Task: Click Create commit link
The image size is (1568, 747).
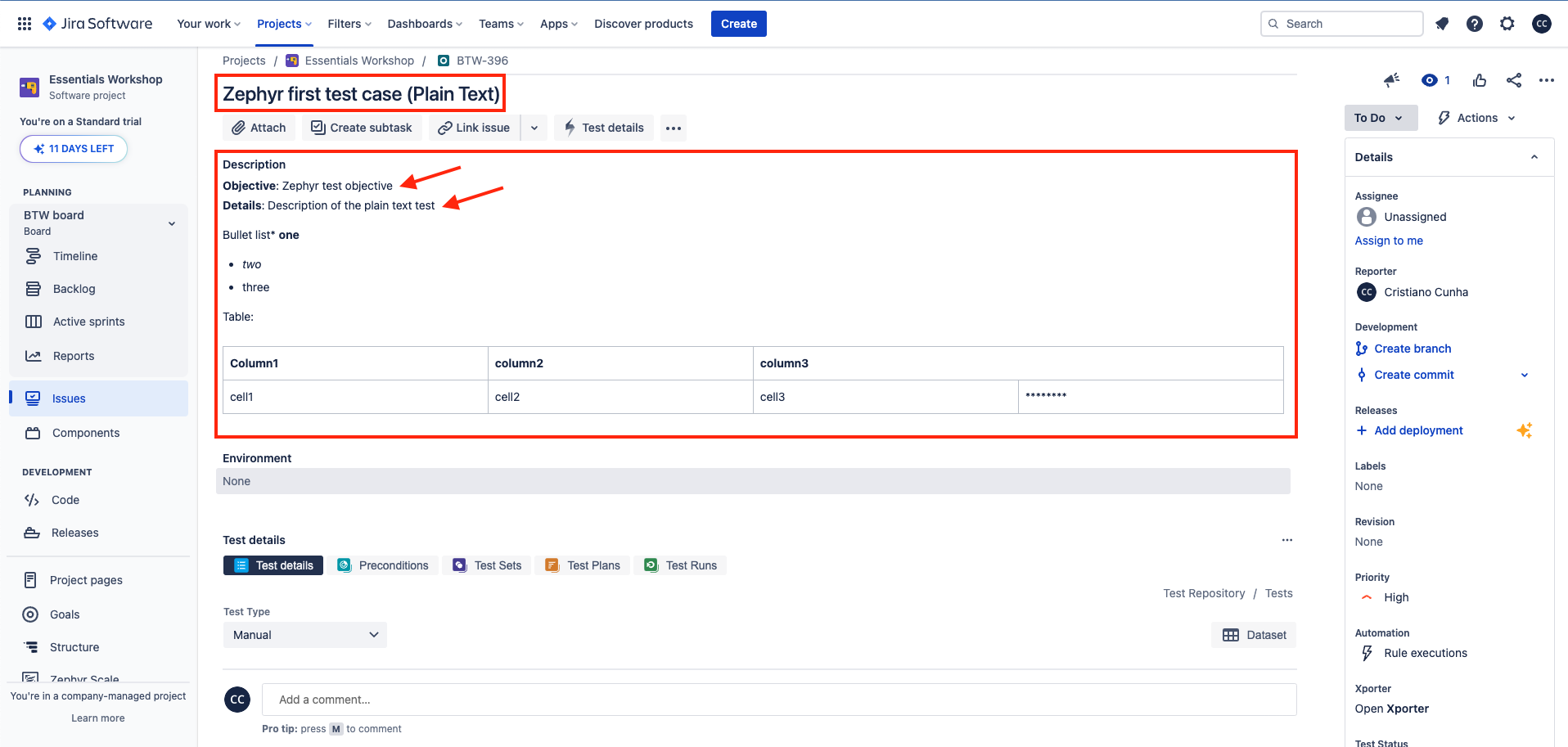Action: pyautogui.click(x=1414, y=375)
